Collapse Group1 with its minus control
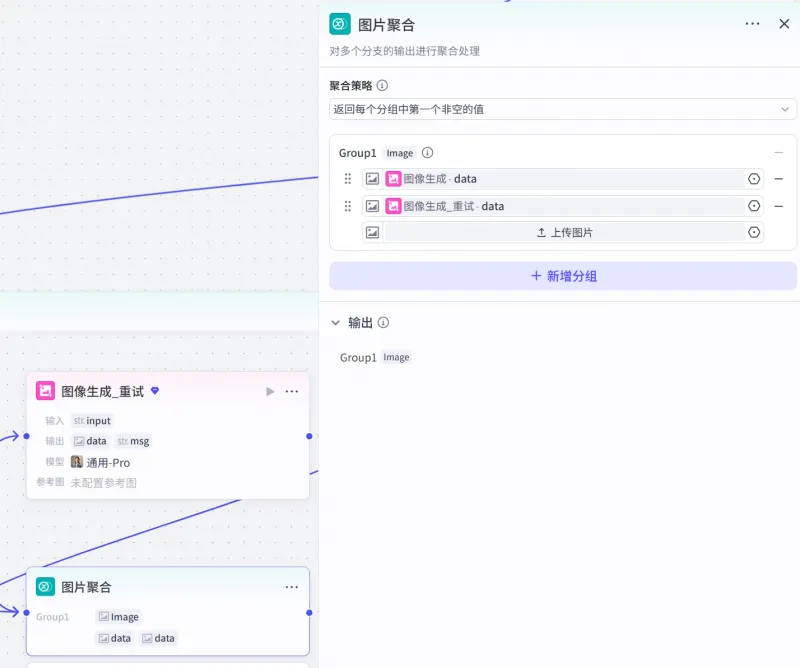 click(778, 153)
